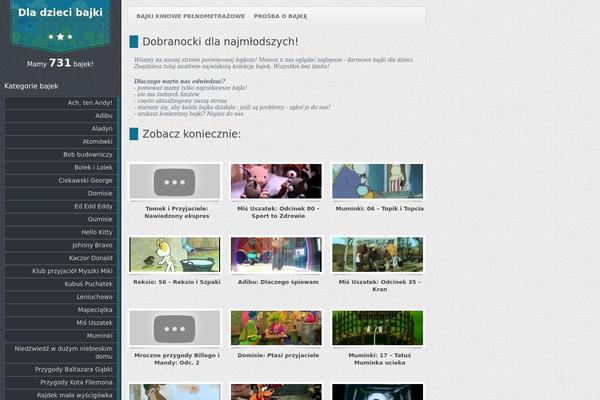Viewport: 600px width, 400px height.
Task: Click title Mroczne przygody Billego i Mandy: Odc. 2
Action: click(177, 359)
